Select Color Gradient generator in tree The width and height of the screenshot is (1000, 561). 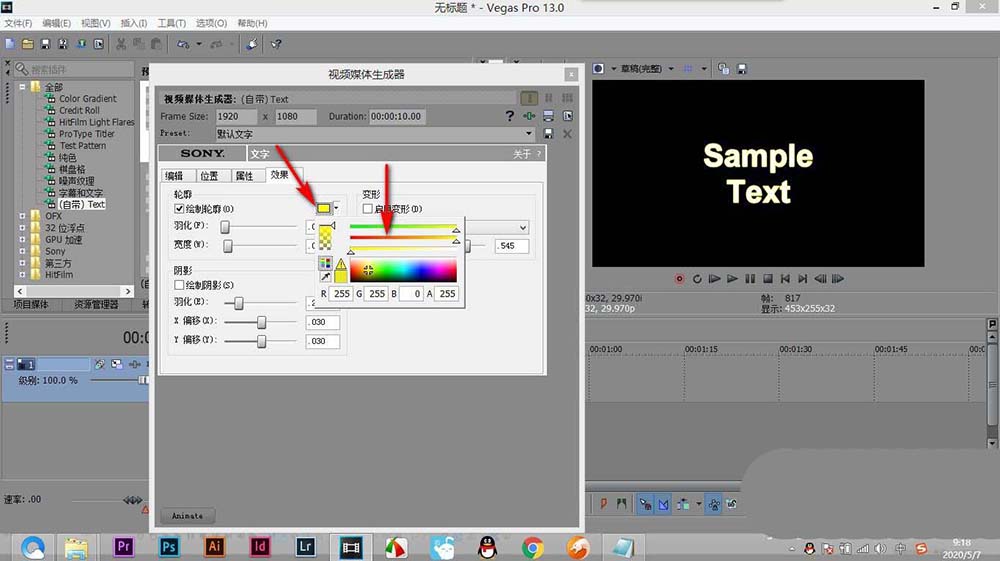(x=87, y=99)
